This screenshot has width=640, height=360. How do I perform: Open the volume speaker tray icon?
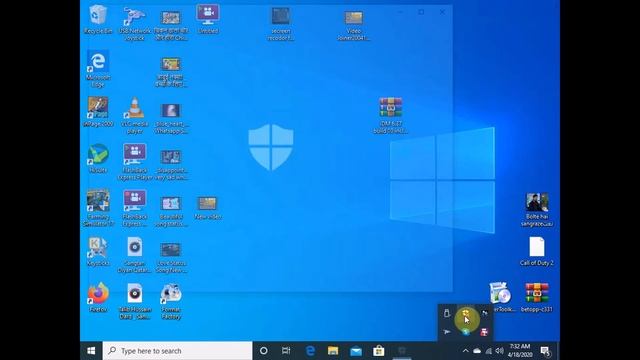tap(500, 351)
